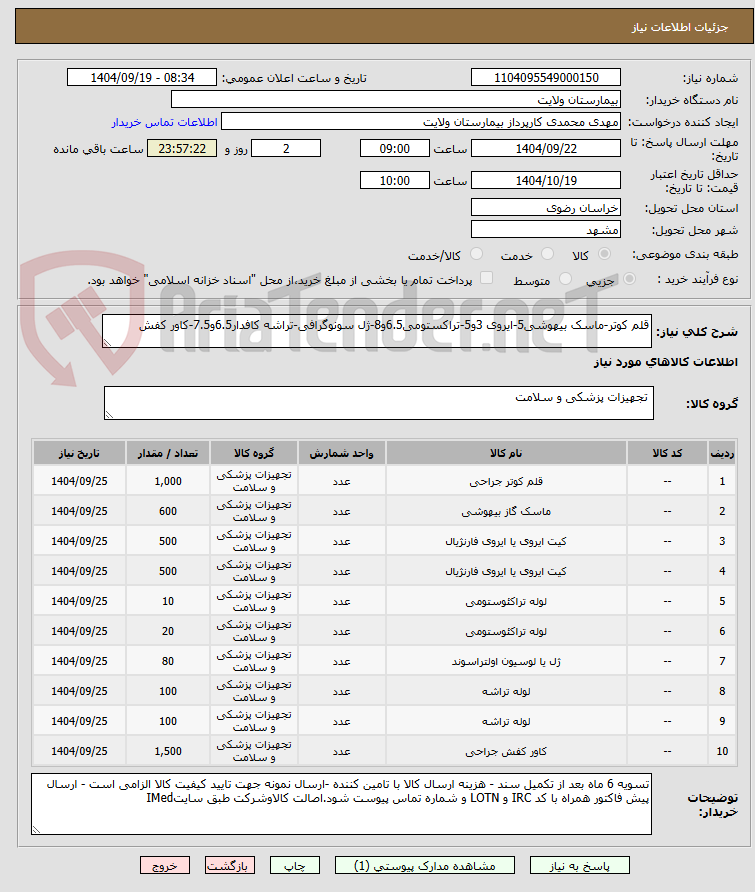Click لوله تراشه in row 8
755x892 pixels.
[506, 691]
